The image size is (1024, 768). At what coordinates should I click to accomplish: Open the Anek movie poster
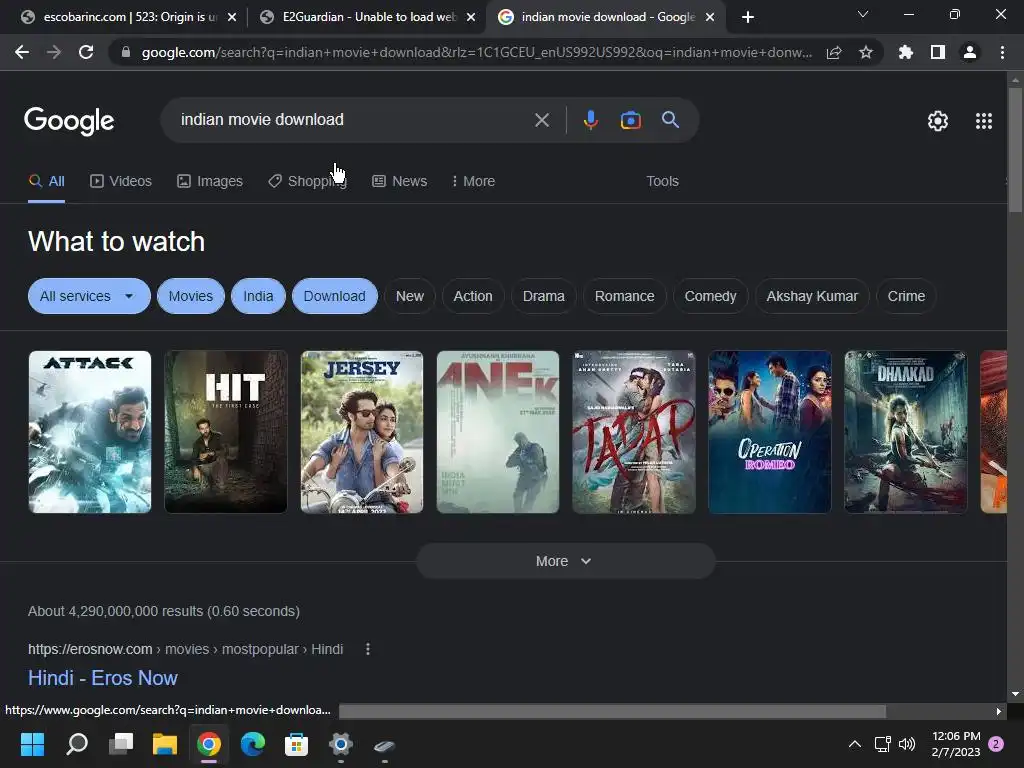[498, 432]
